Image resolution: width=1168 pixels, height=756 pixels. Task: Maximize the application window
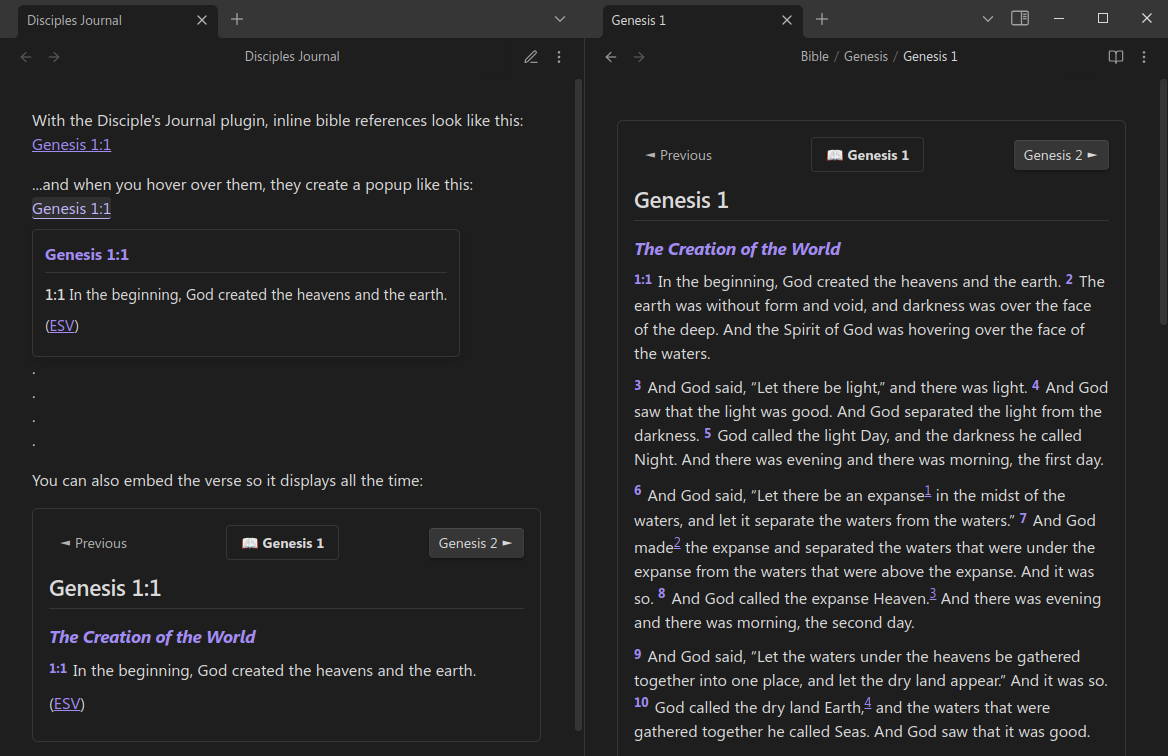coord(1103,19)
